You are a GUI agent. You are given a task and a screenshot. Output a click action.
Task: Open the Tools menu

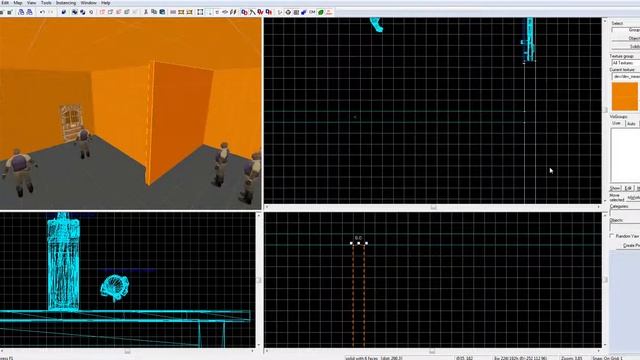[46, 3]
